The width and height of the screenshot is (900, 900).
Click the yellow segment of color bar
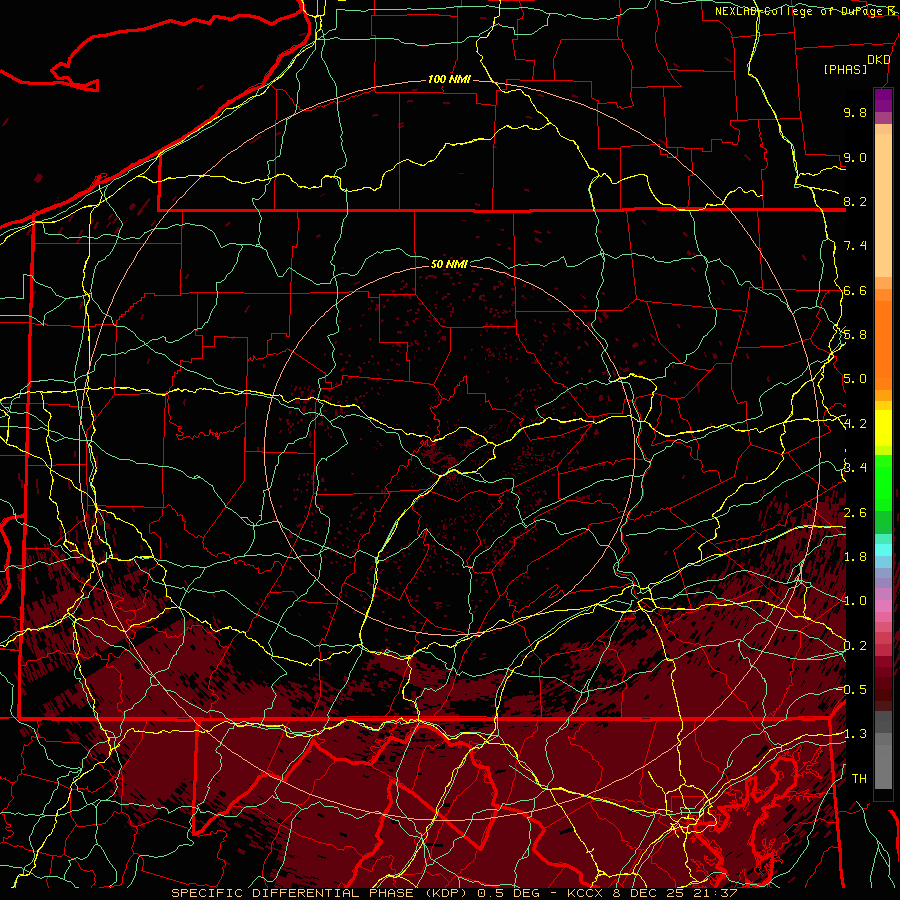[x=883, y=428]
